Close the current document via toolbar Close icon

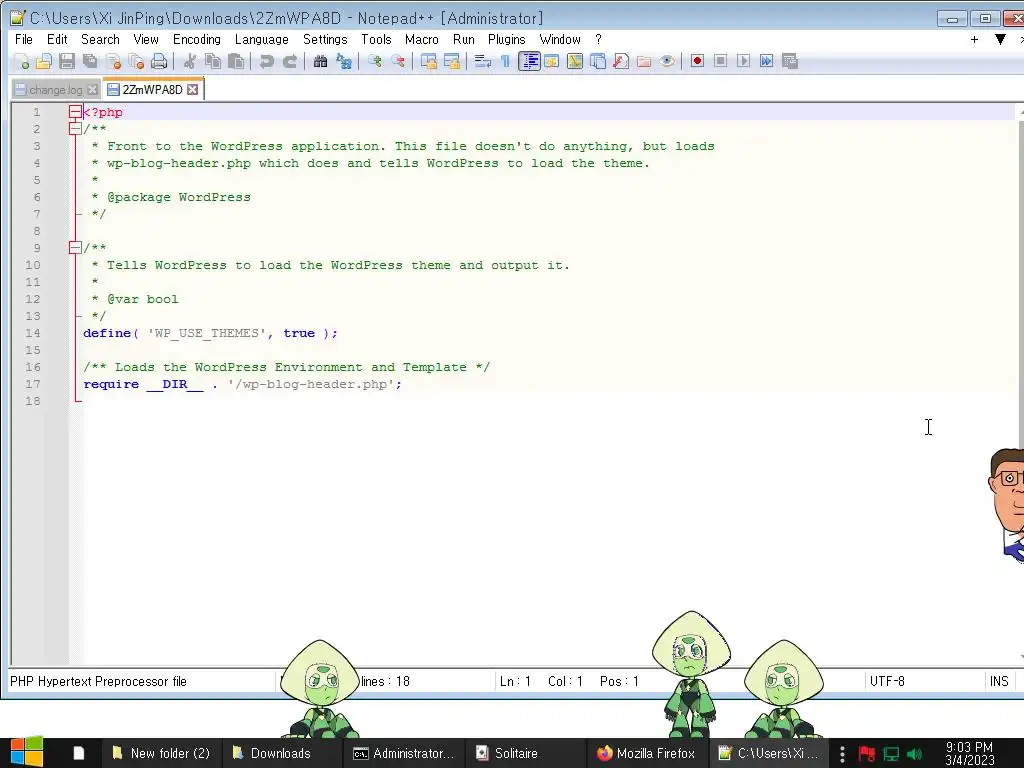pos(114,61)
